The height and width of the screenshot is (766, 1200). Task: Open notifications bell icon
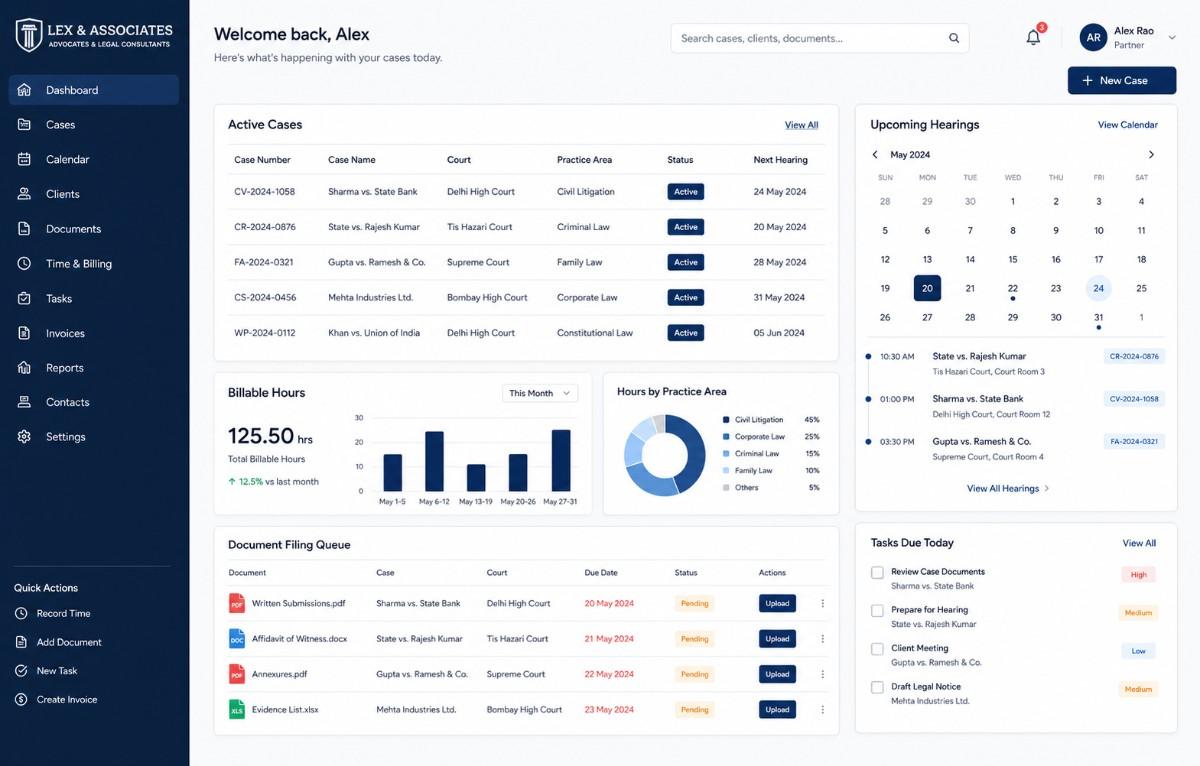pyautogui.click(x=1033, y=37)
